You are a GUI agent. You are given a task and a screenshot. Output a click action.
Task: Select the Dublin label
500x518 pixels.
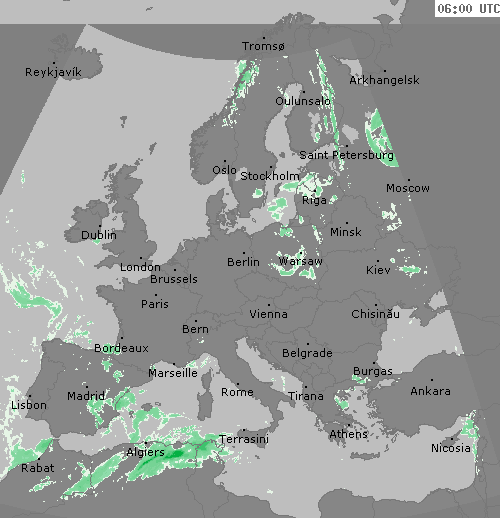pos(99,235)
